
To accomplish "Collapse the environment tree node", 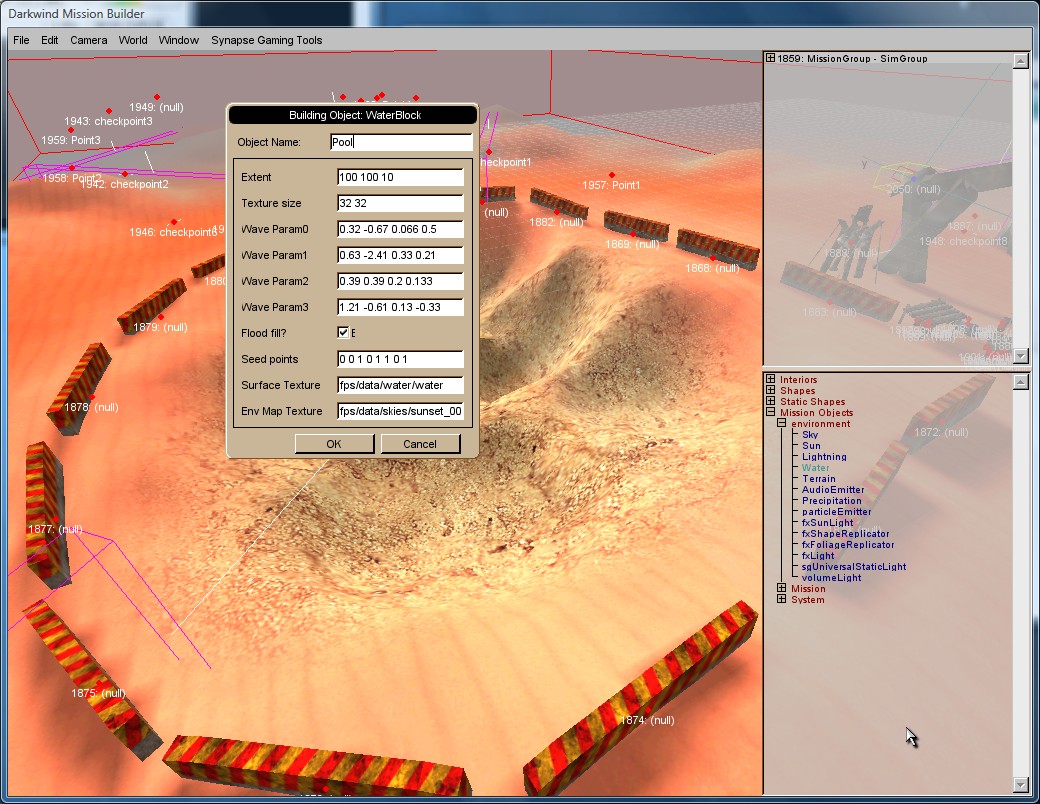I will [x=781, y=424].
